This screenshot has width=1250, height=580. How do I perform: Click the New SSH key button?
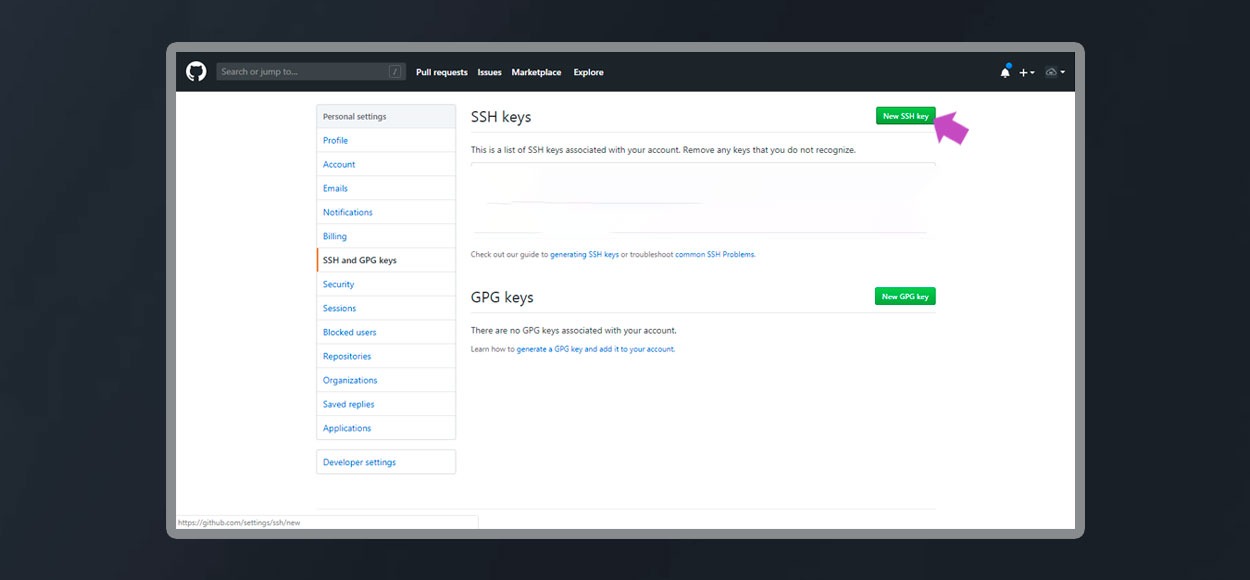905,116
